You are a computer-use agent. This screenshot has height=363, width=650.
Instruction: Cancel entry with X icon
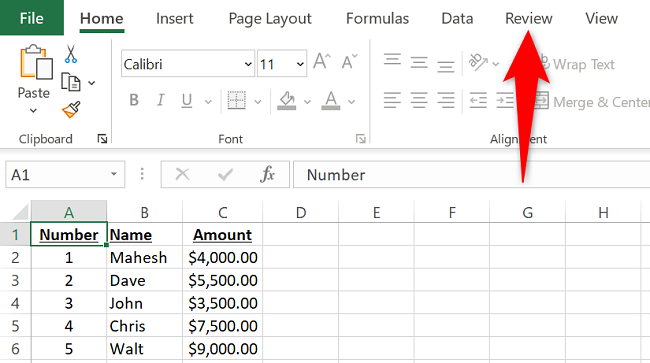pos(182,174)
